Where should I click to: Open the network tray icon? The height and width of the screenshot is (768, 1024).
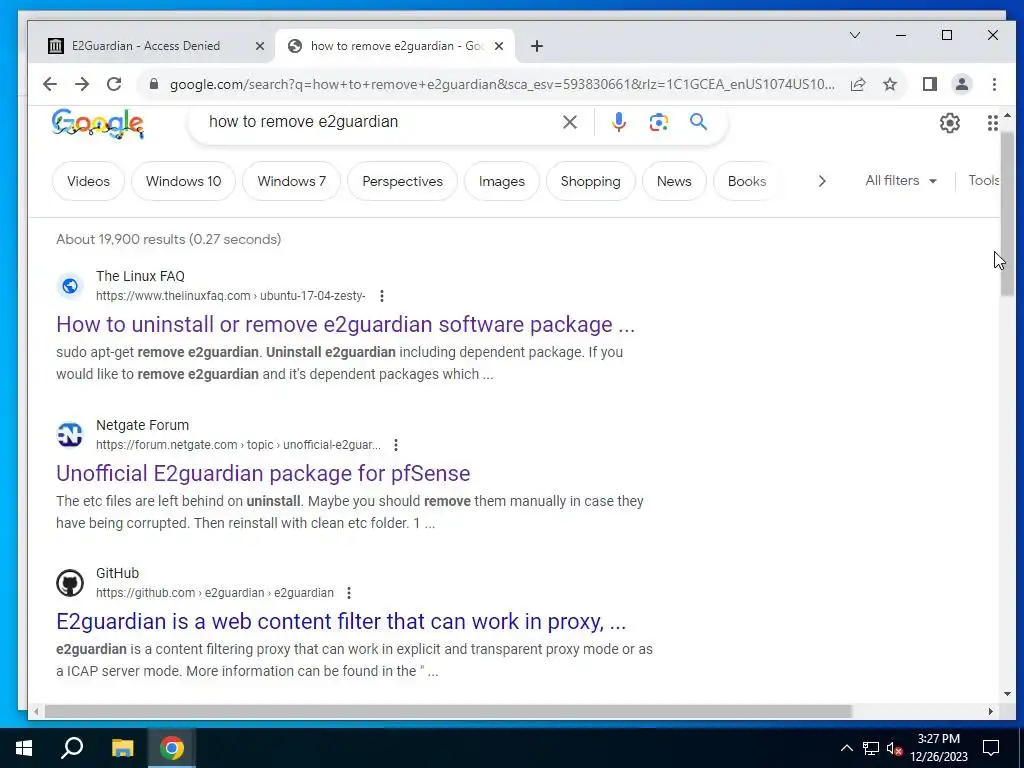(x=871, y=748)
